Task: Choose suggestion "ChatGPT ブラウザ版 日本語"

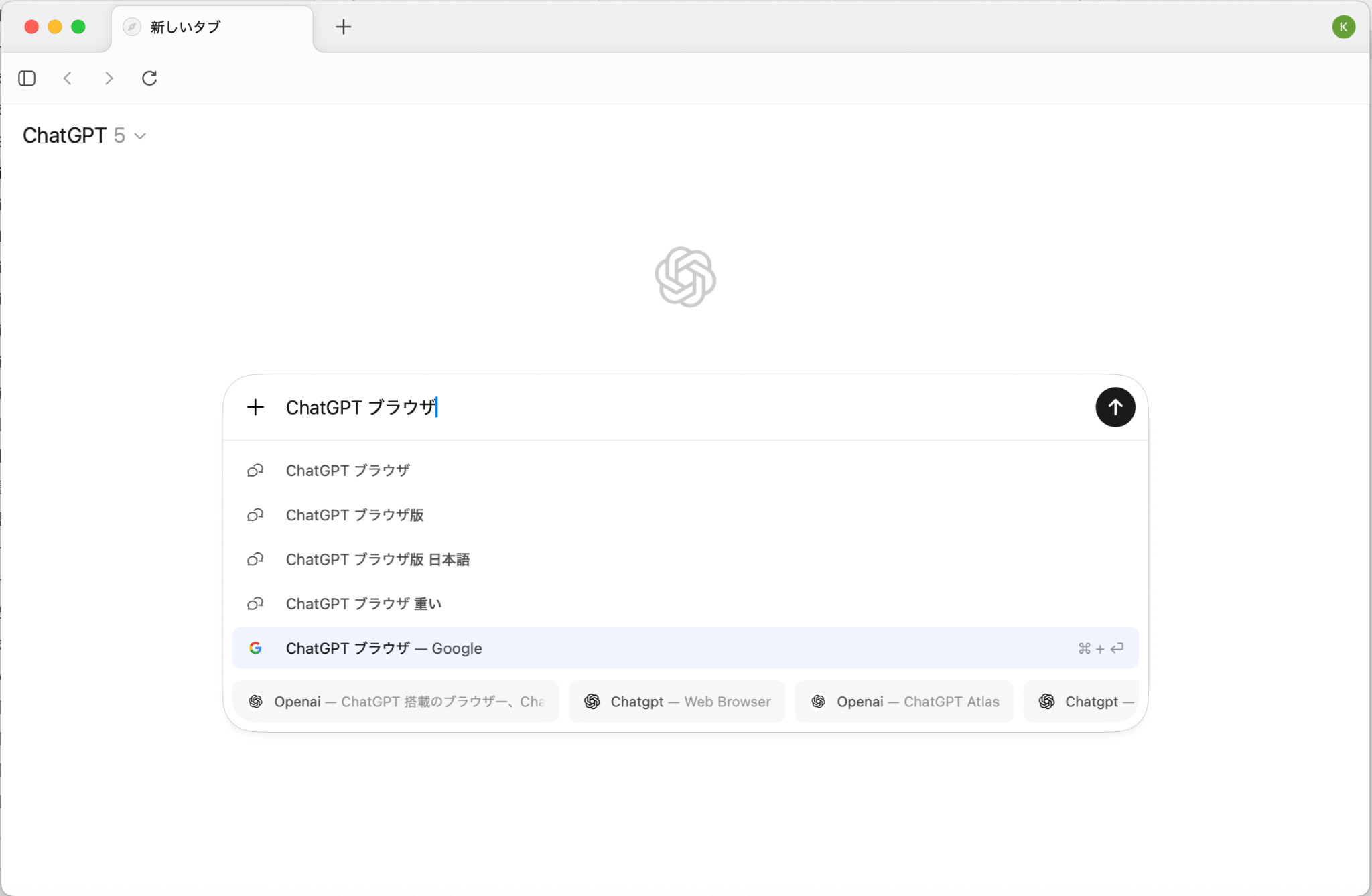Action: 377,559
